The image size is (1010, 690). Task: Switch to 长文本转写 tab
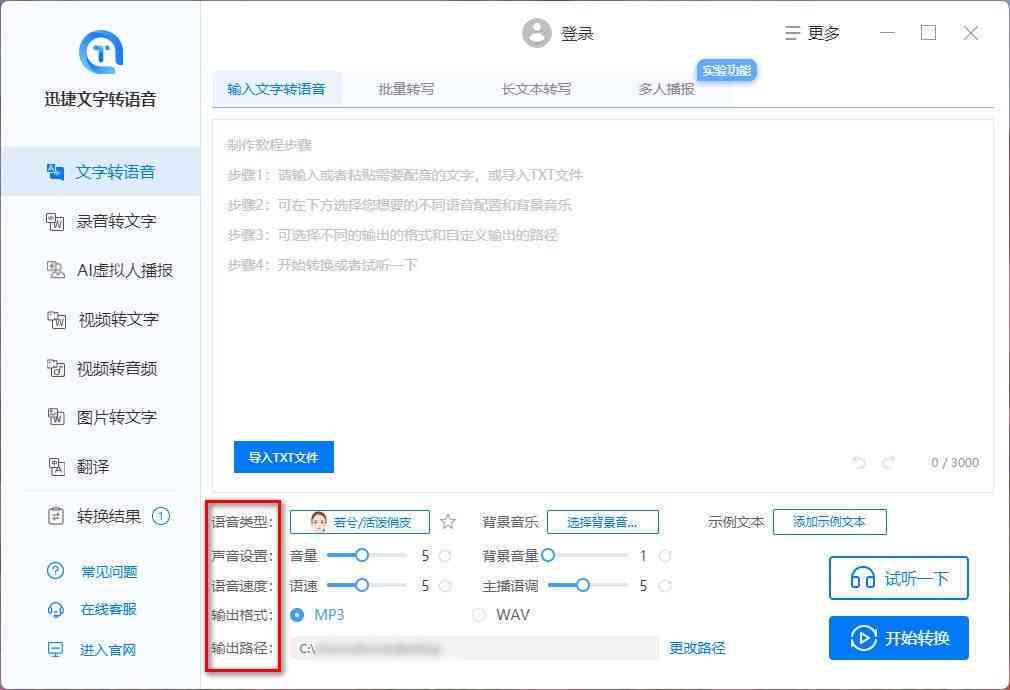point(536,89)
